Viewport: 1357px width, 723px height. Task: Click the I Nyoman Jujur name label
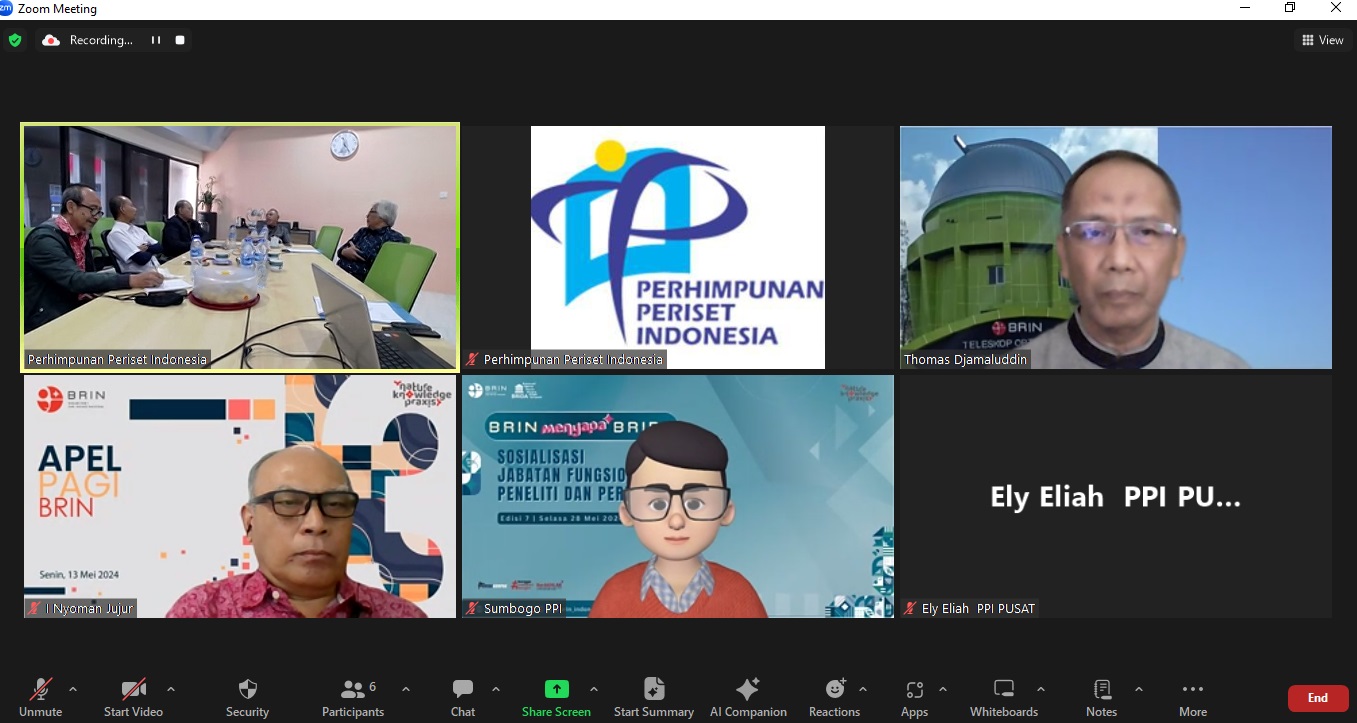89,608
